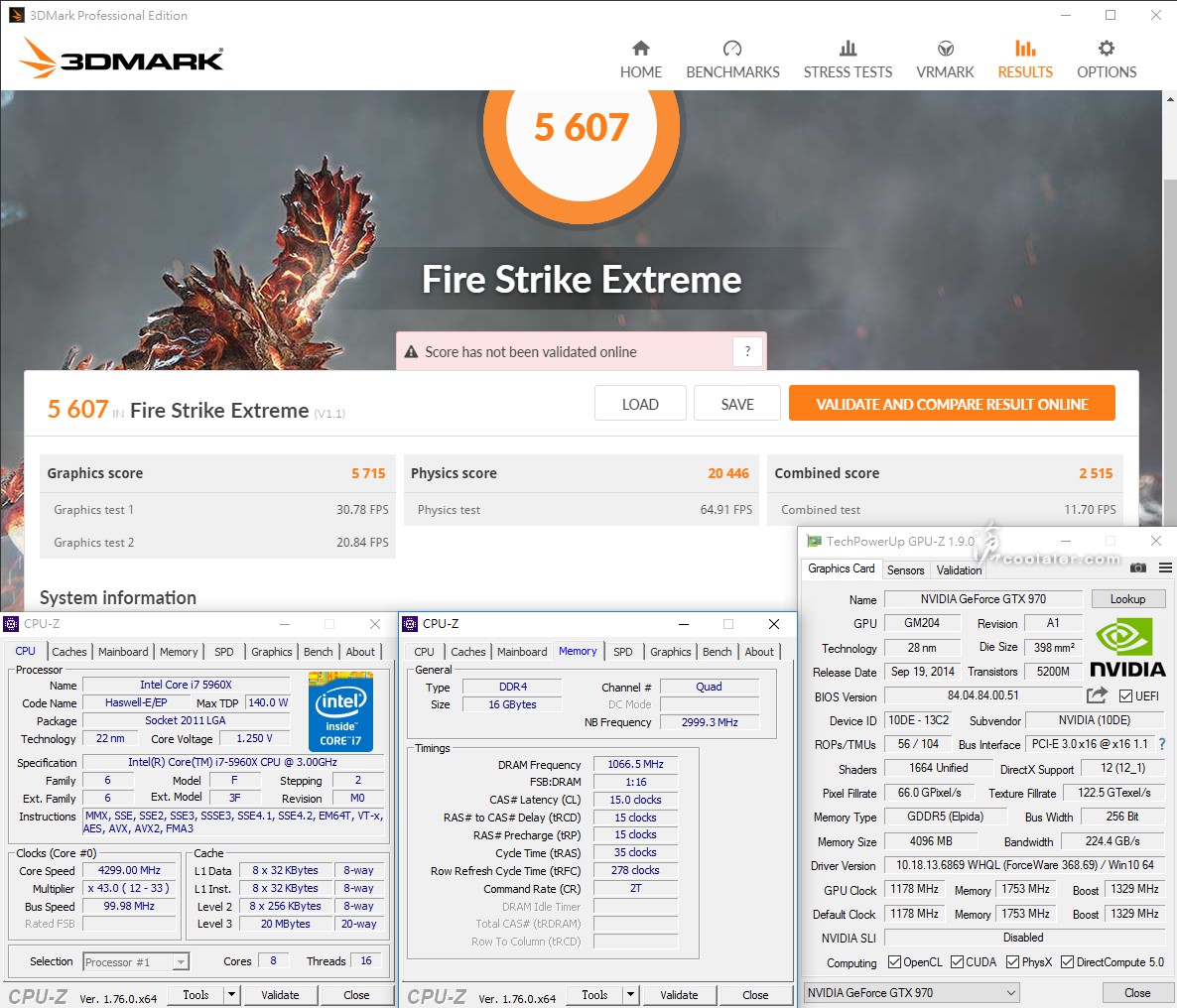The image size is (1177, 1008).
Task: Click the Core Speed value field
Action: pyautogui.click(x=129, y=871)
